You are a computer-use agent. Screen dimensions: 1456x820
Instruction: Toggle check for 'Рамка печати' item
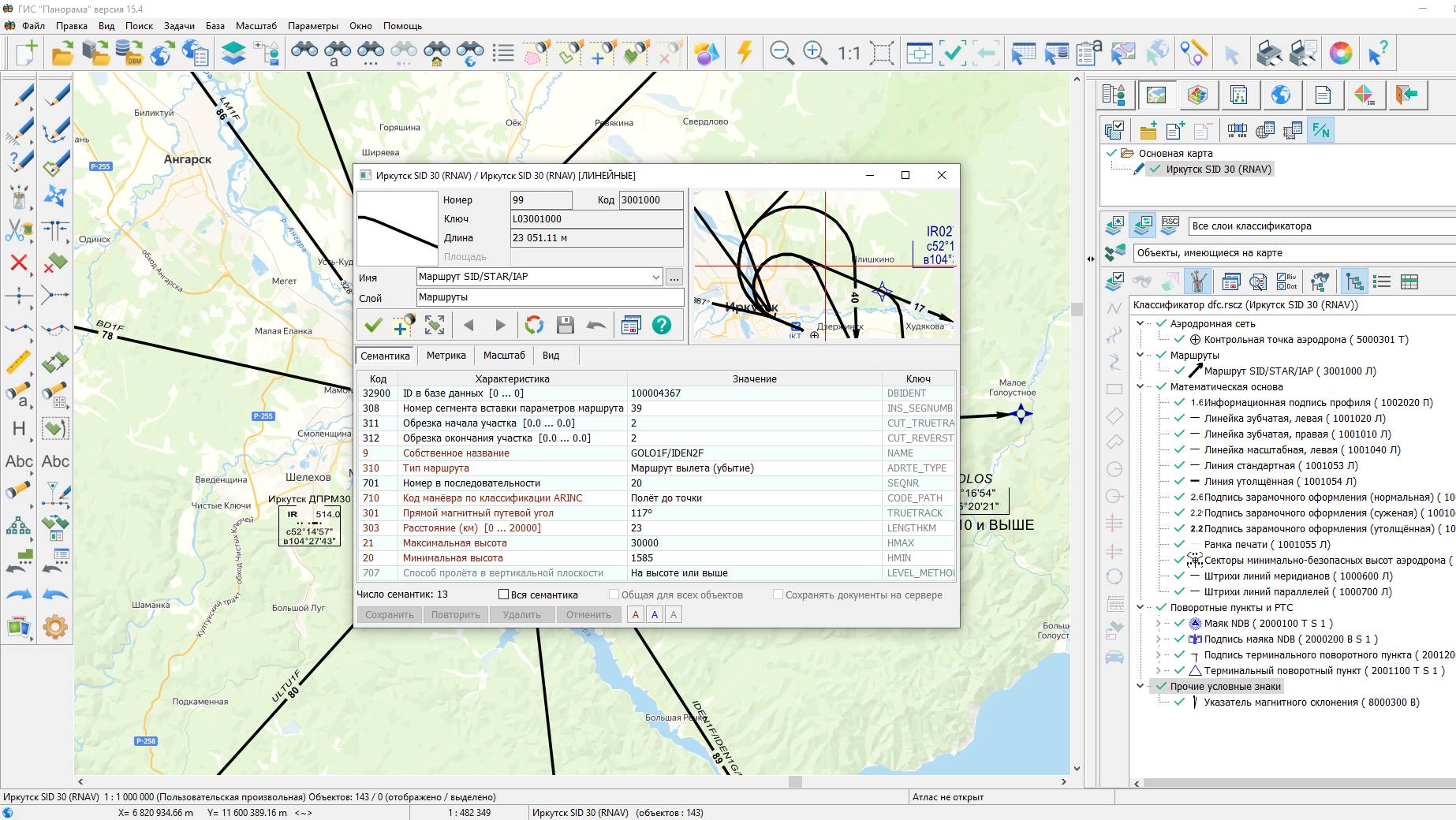coord(1179,545)
